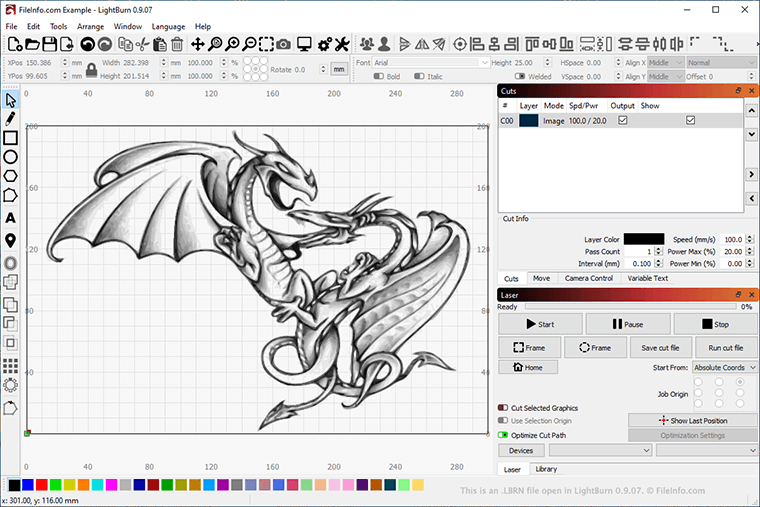The width and height of the screenshot is (760, 507).
Task: Click the Save cut file button
Action: (x=660, y=347)
